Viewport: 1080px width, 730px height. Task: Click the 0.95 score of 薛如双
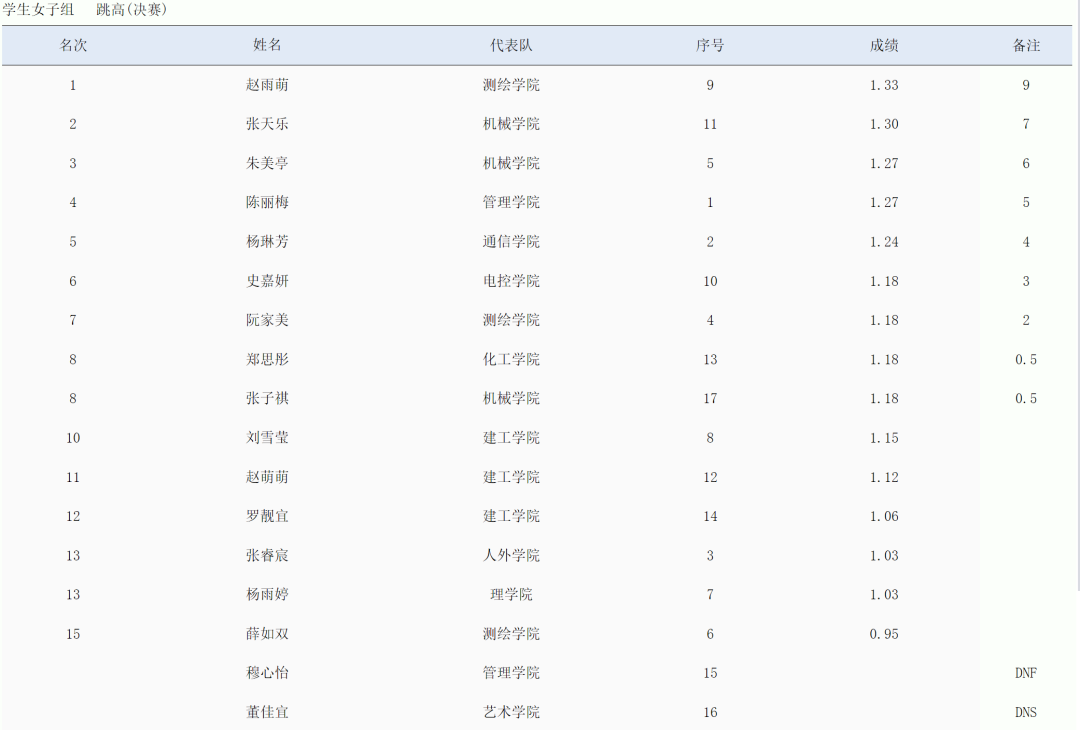point(884,634)
